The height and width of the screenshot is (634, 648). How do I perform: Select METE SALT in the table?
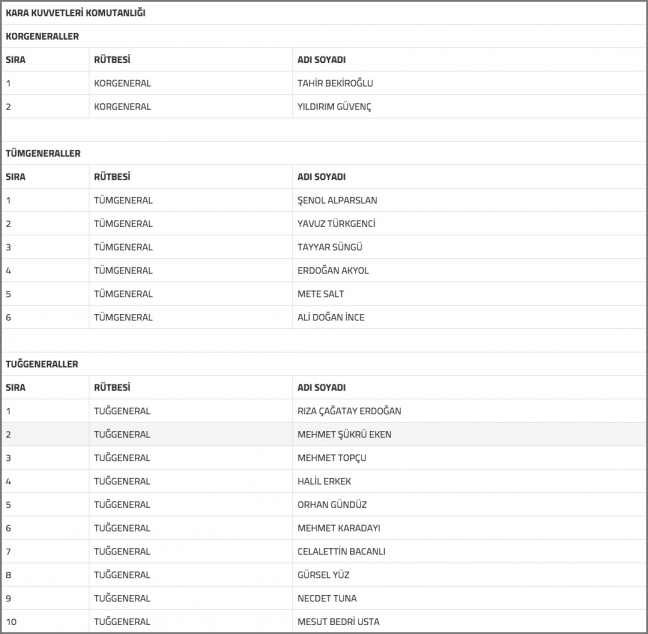(x=321, y=294)
